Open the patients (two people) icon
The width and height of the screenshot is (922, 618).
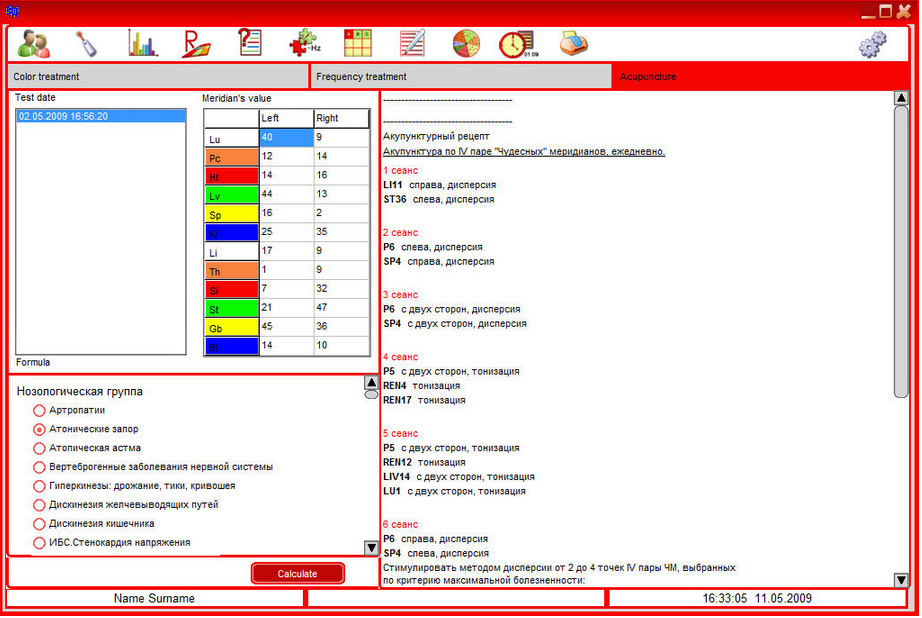(34, 43)
